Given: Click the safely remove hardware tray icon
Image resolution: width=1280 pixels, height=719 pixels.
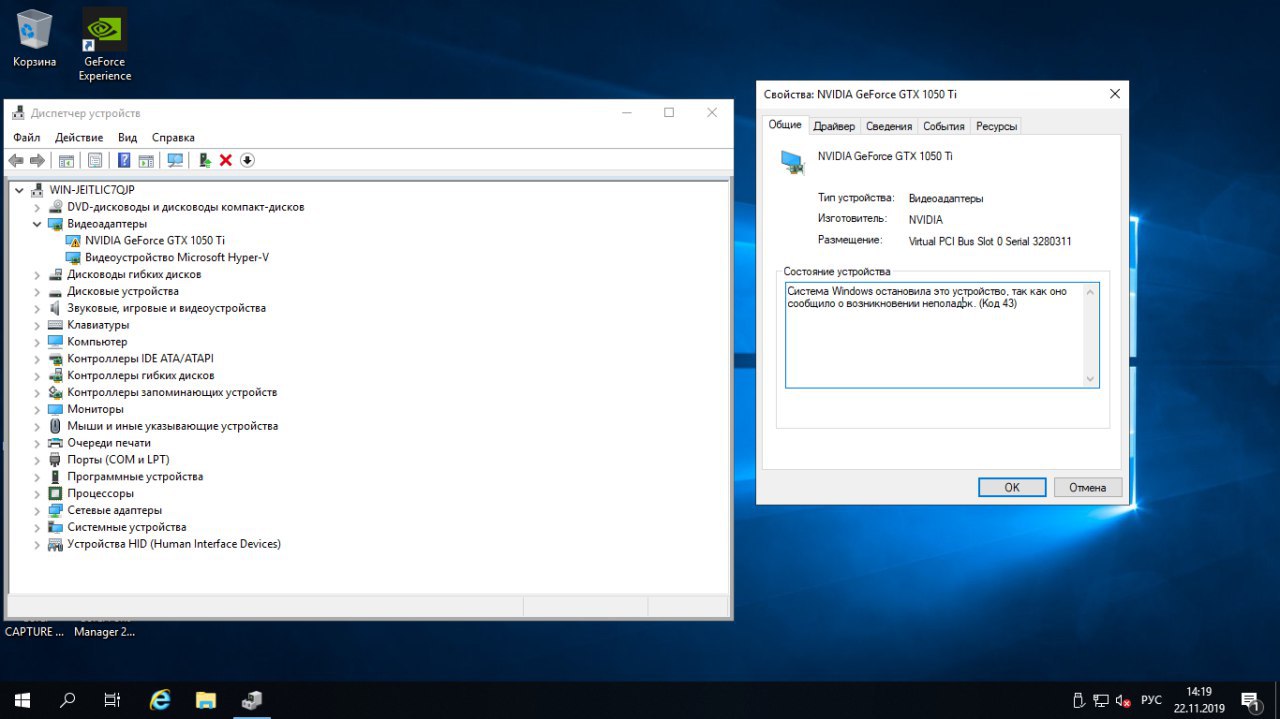Looking at the screenshot, I should (1078, 700).
